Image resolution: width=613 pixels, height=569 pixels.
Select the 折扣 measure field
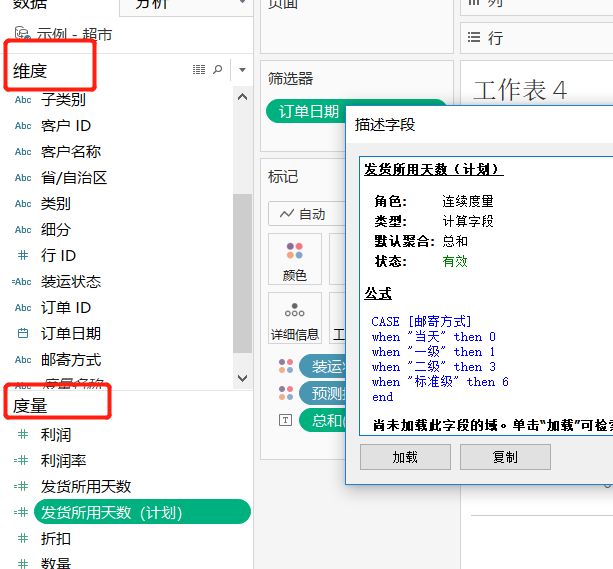[56, 538]
